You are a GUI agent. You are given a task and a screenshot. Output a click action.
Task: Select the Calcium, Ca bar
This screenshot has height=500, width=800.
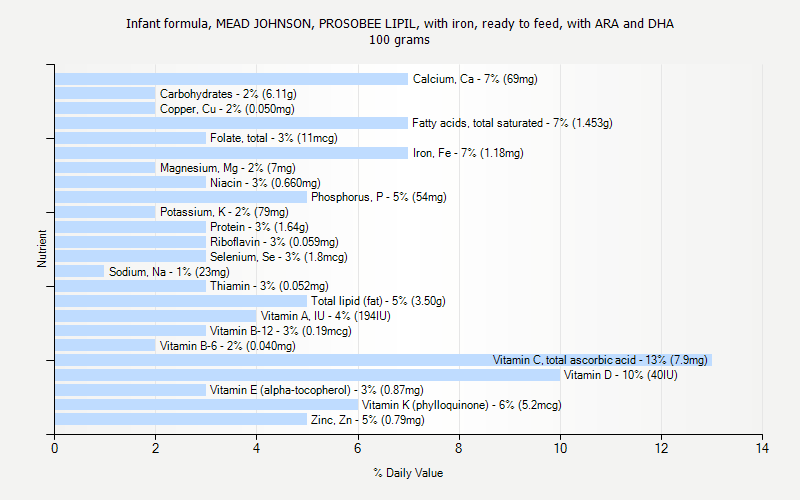[x=231, y=79]
